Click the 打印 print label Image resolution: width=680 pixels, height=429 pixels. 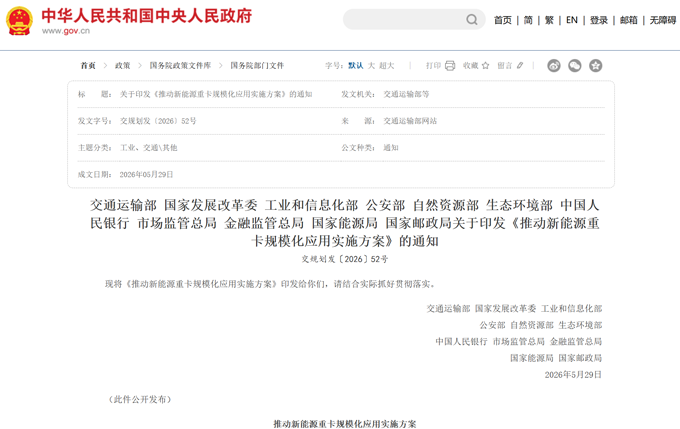(x=433, y=65)
